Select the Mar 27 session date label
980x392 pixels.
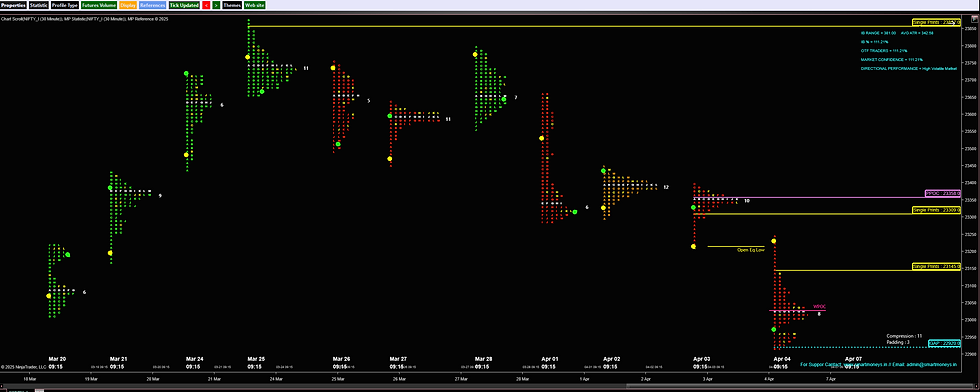[398, 359]
